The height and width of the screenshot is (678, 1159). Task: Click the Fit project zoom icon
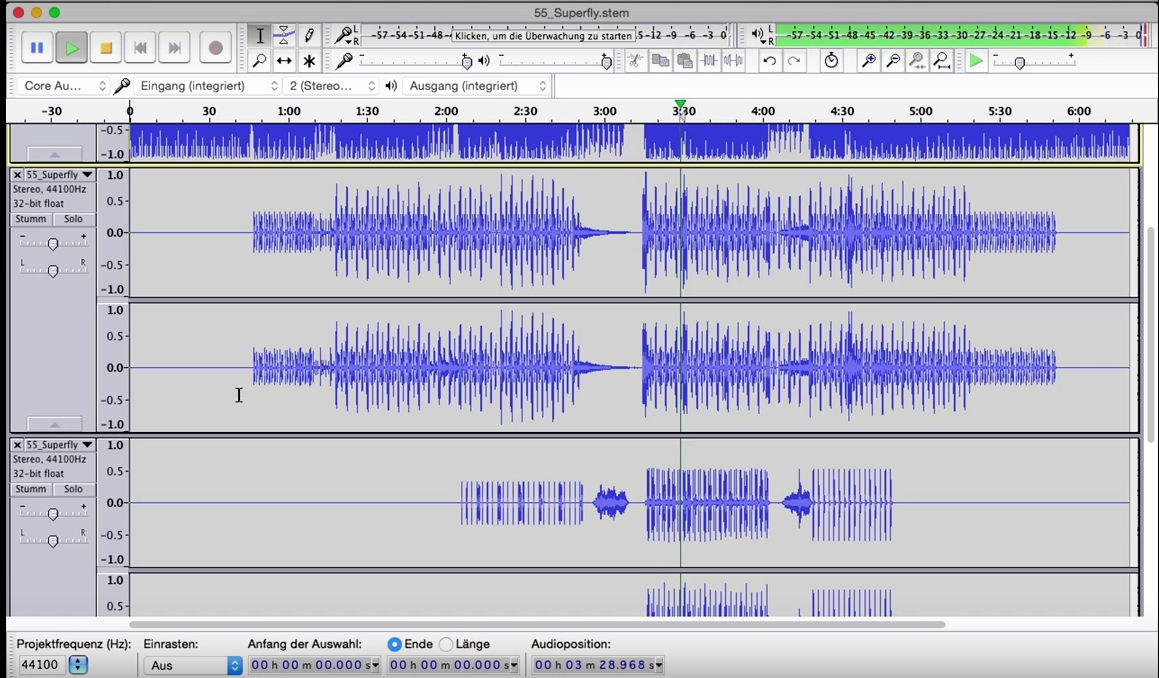tap(941, 61)
